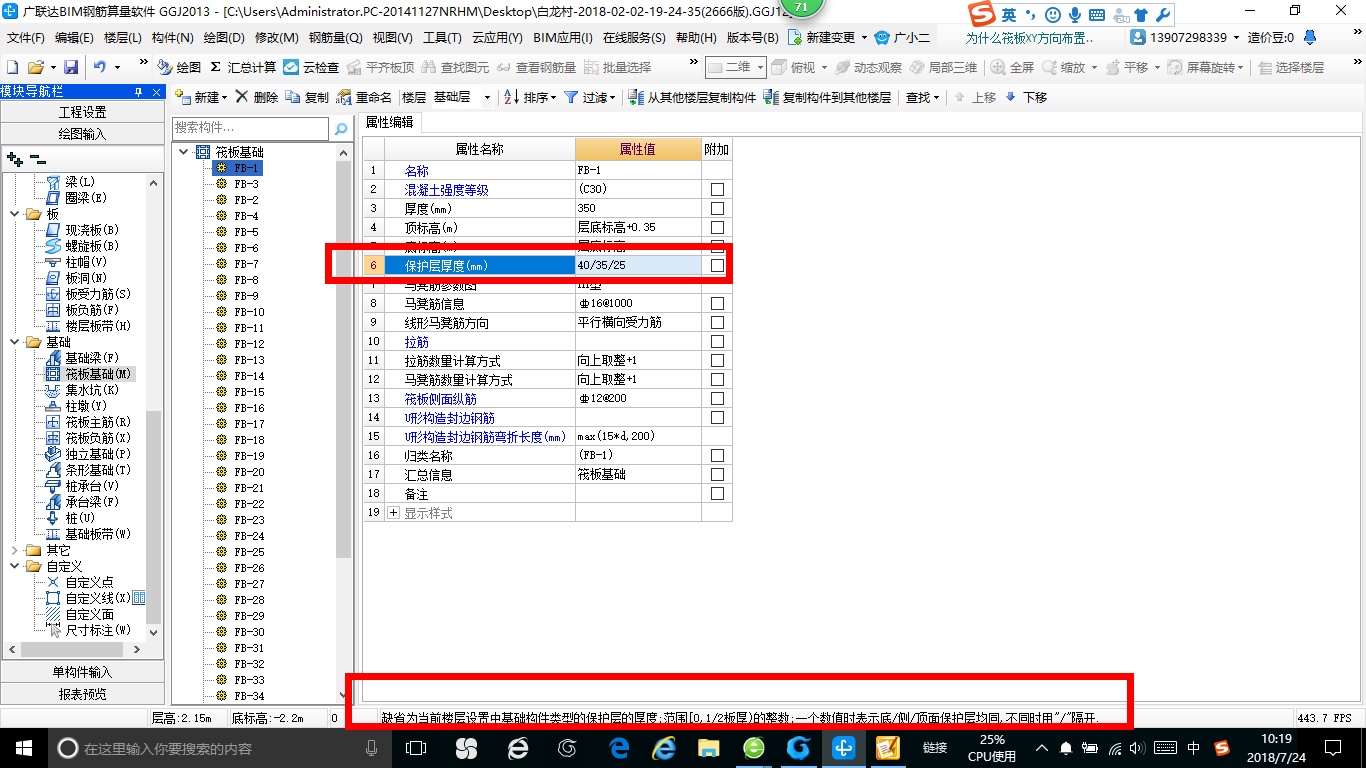
Task: Toggle 附加 checkbox for 马凳筋信息
Action: pos(717,303)
